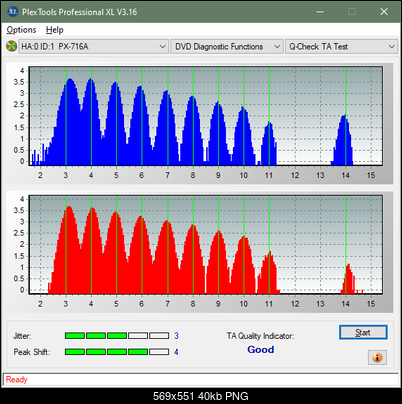Expand the DVD Diagnostic Functions dropdown
Screen dimensions: 402x404
pos(227,47)
